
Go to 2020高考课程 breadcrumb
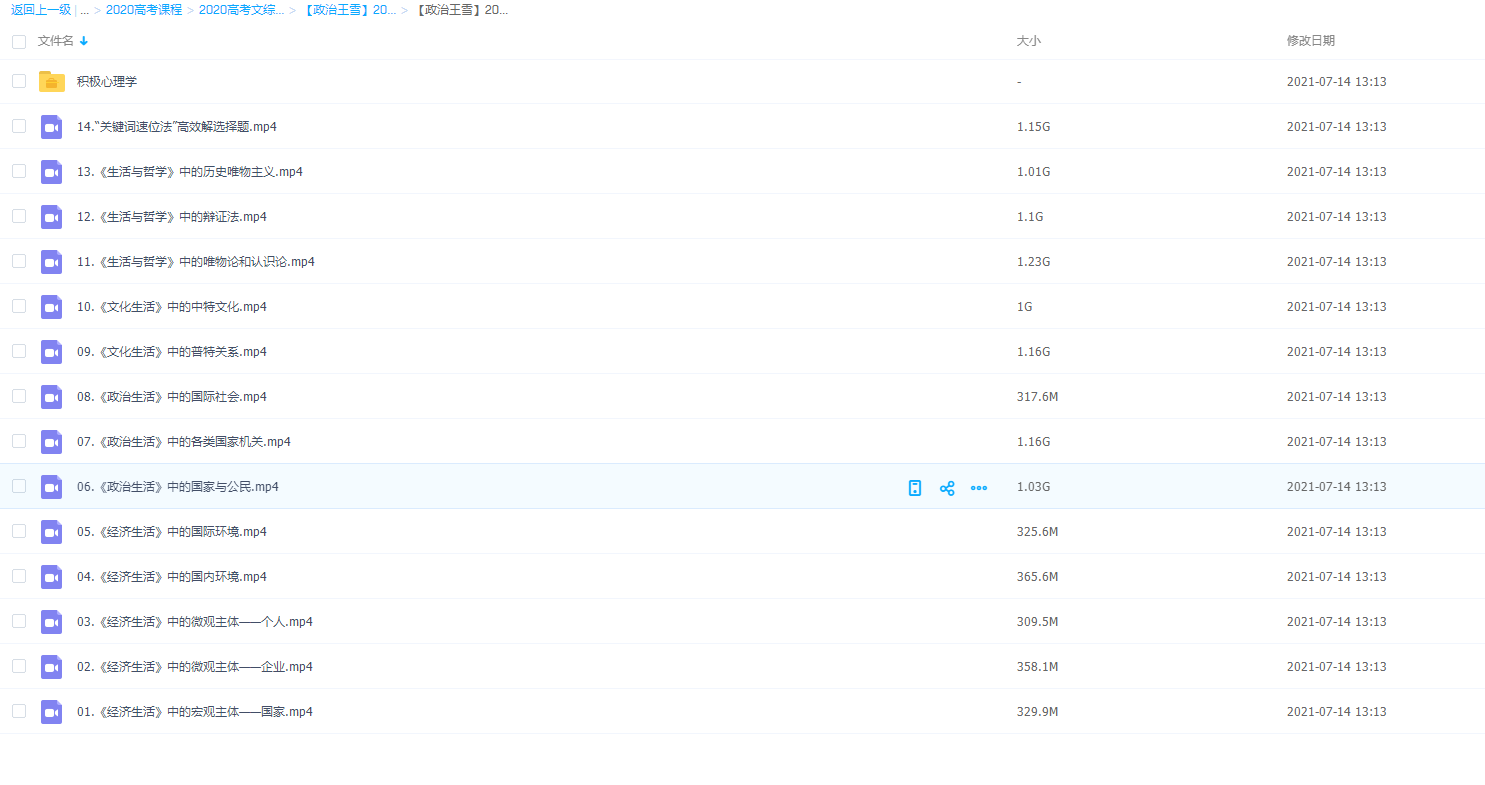click(144, 10)
